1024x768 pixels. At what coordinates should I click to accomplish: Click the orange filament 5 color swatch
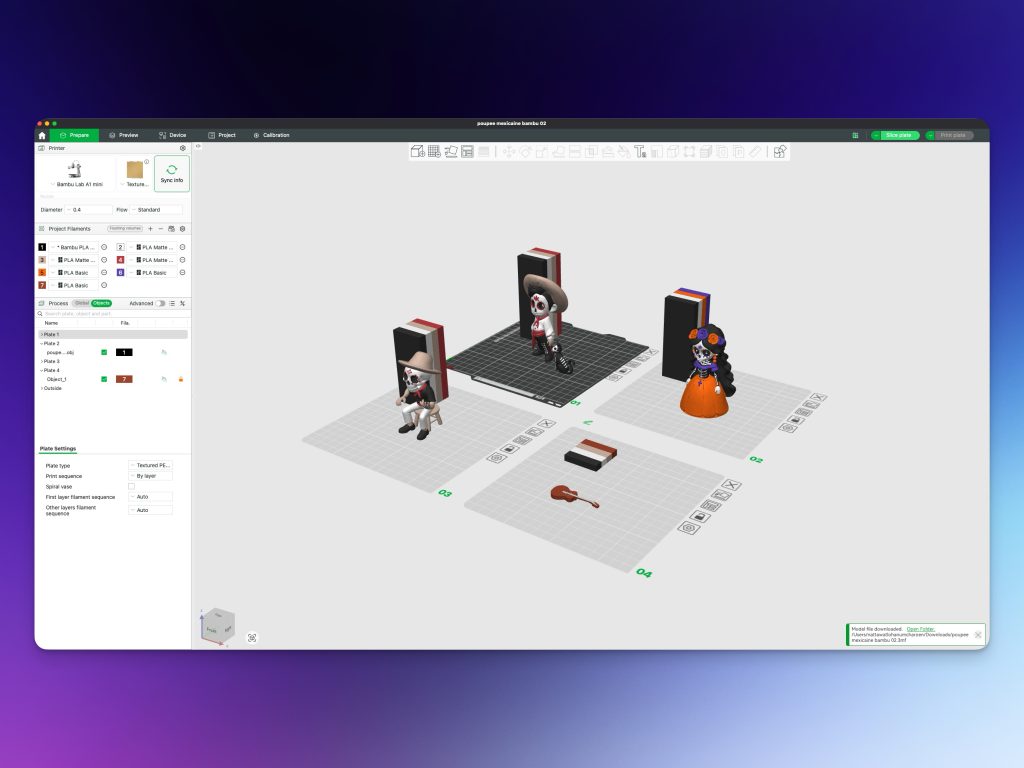pyautogui.click(x=42, y=272)
